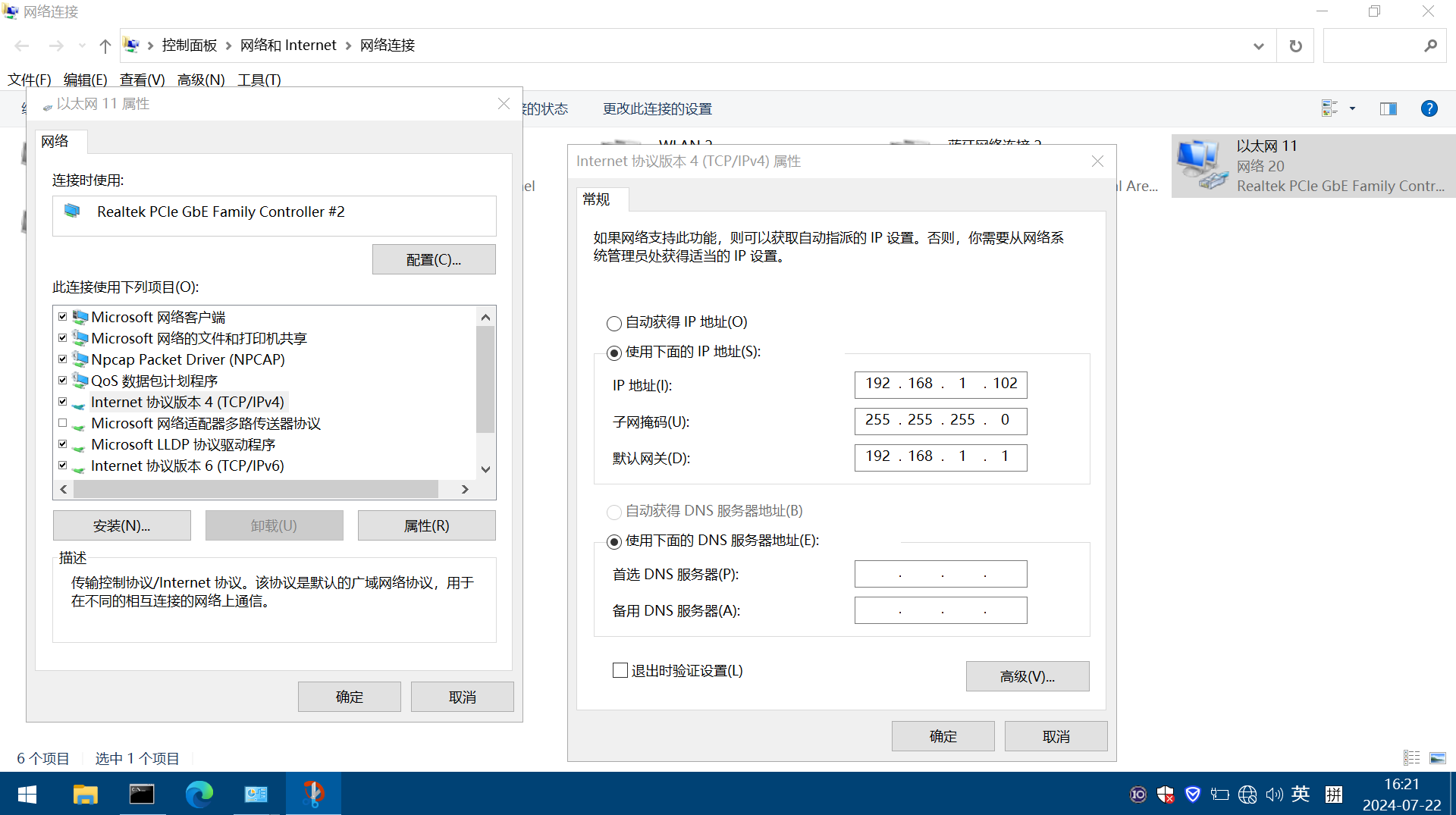This screenshot has height=815, width=1456.
Task: Click the volume speaker tray icon
Action: click(x=1273, y=794)
